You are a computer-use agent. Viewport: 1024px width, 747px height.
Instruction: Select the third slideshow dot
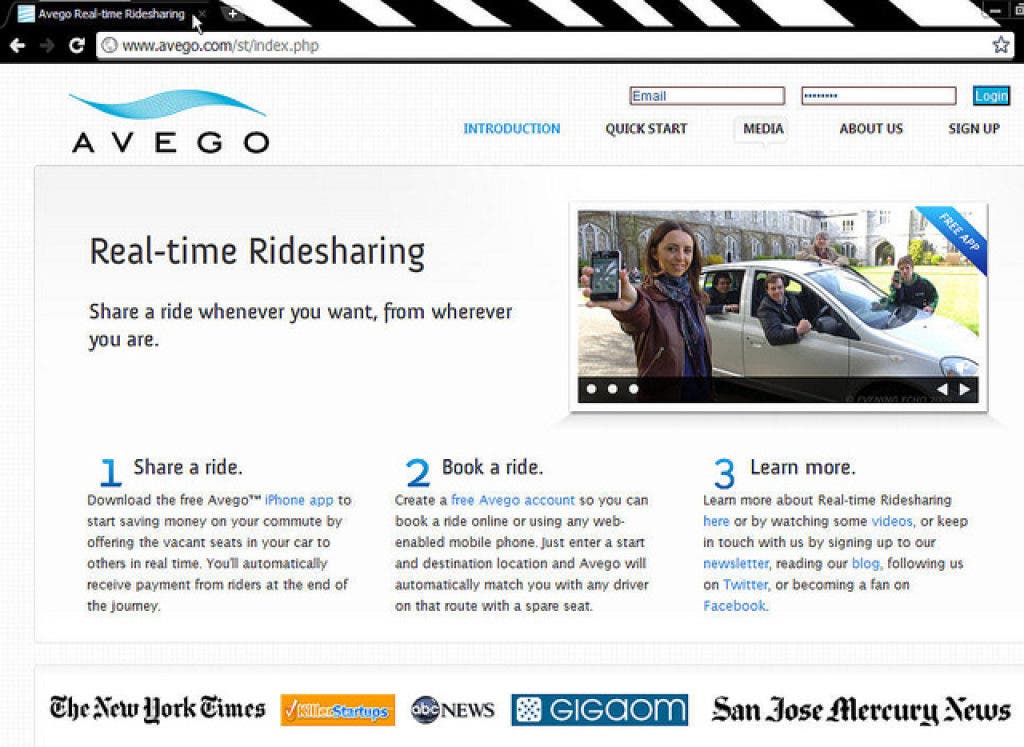633,389
